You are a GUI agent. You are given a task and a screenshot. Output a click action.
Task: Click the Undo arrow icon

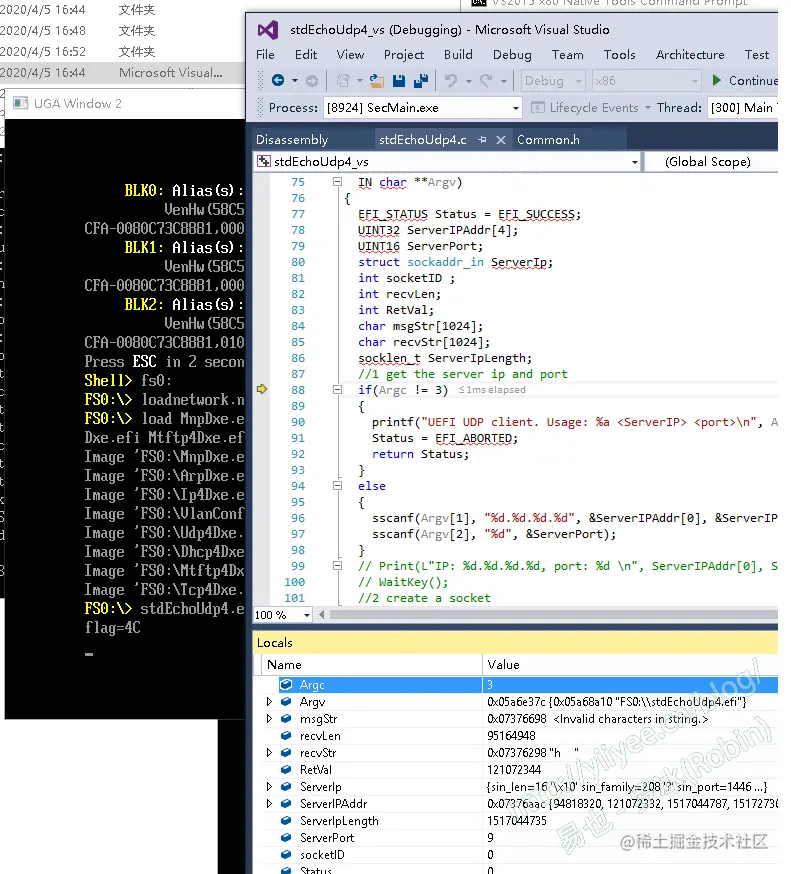coord(451,81)
